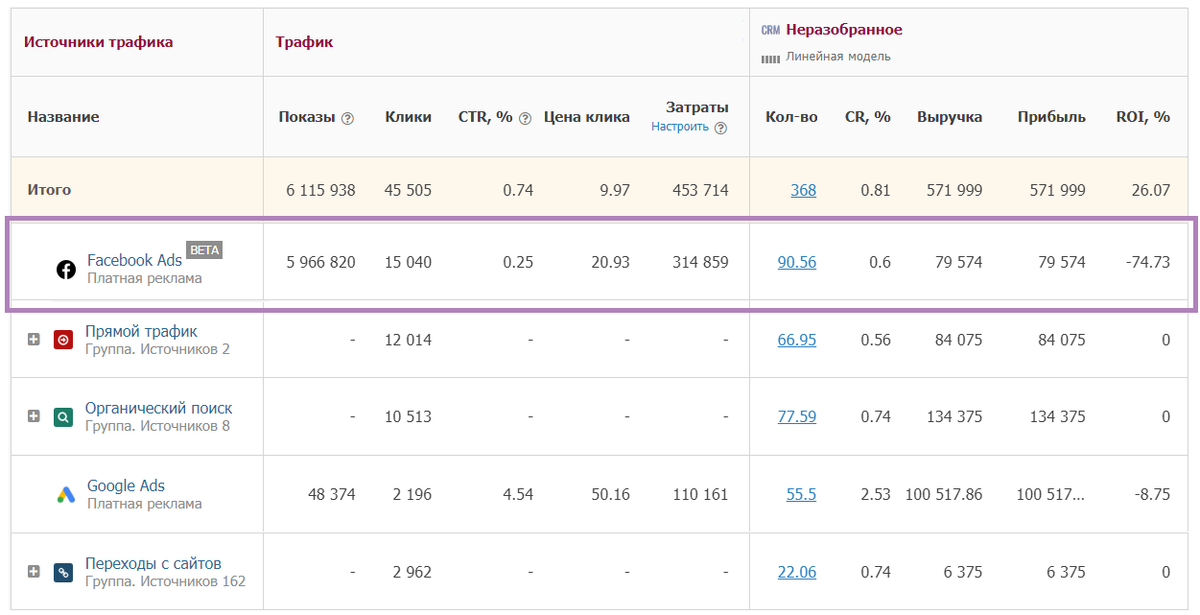Open Facebook Ads count link 90.56
The width and height of the screenshot is (1200, 615).
click(797, 263)
